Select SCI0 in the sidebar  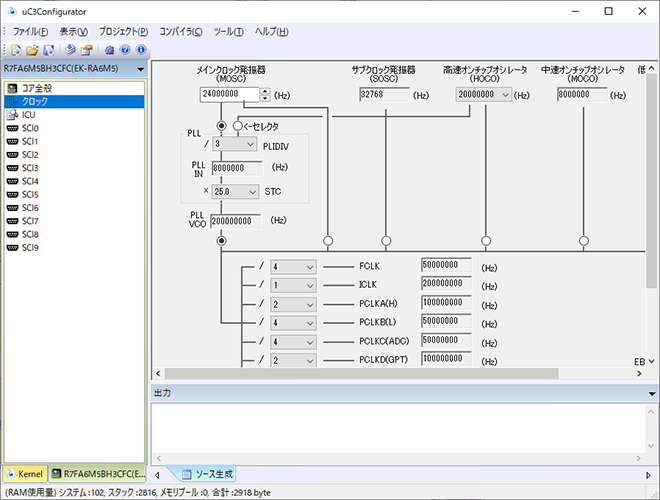[x=75, y=128]
